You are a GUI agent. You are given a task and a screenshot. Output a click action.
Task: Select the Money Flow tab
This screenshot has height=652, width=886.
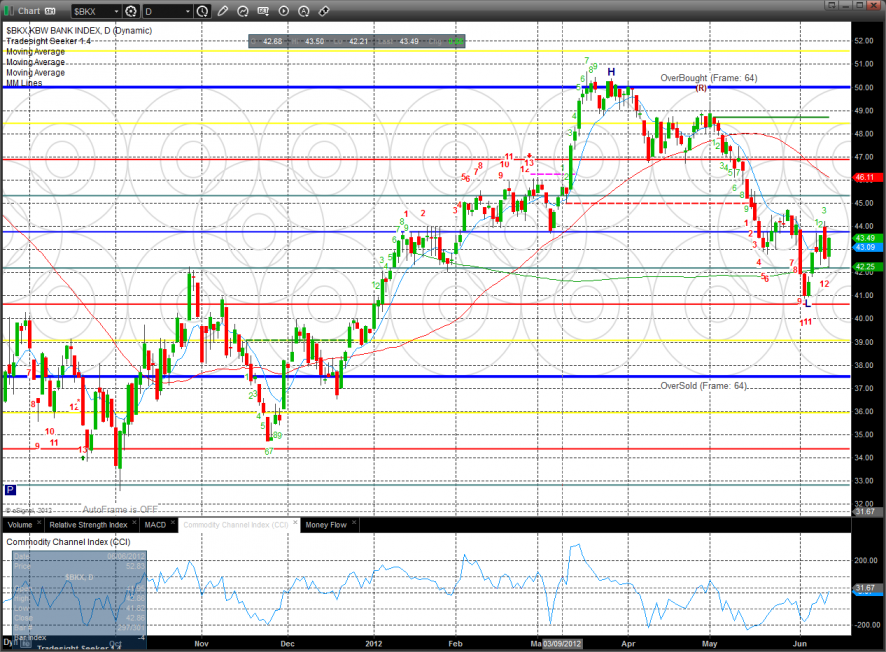(x=325, y=524)
